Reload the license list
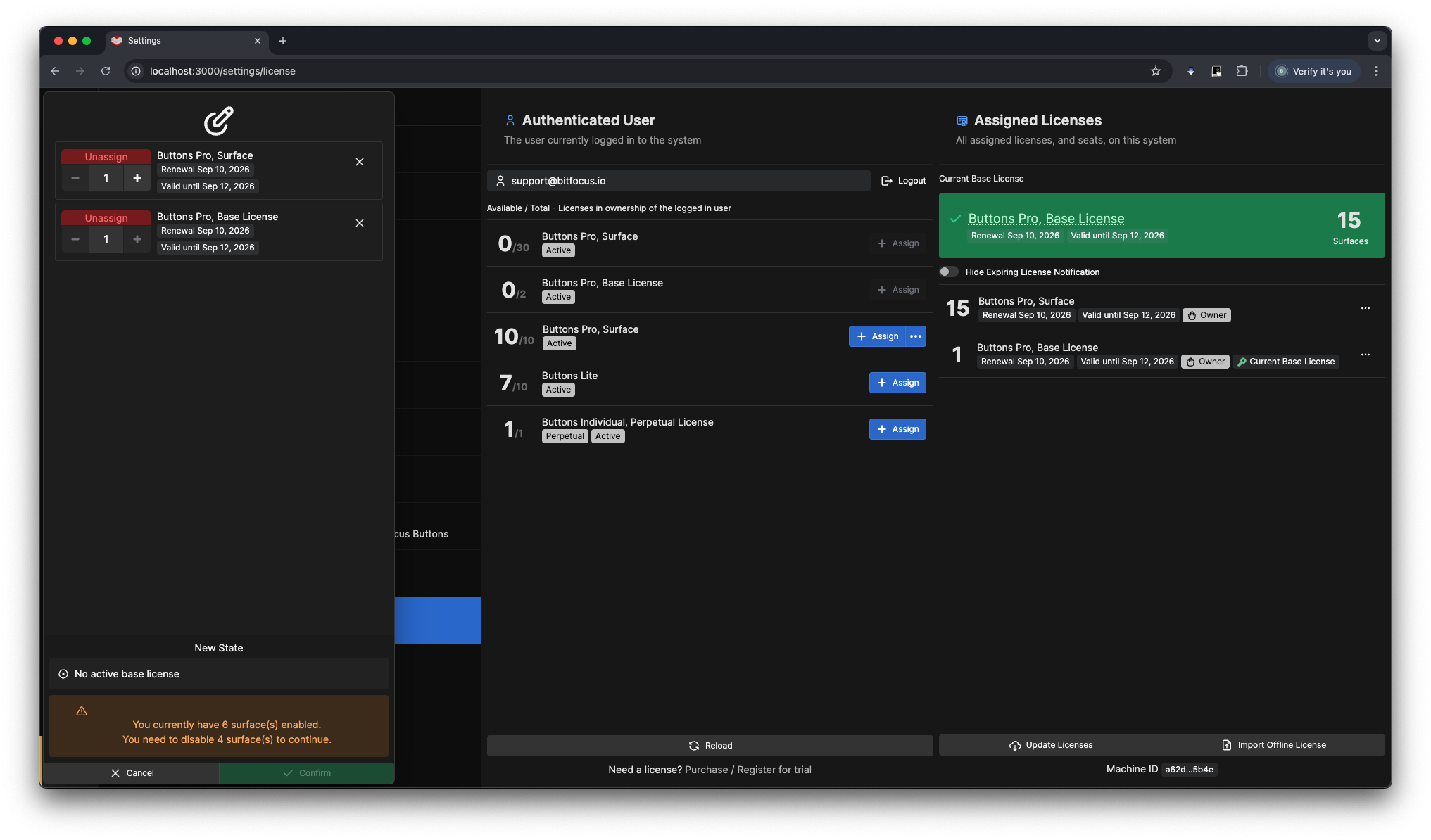 click(x=710, y=746)
